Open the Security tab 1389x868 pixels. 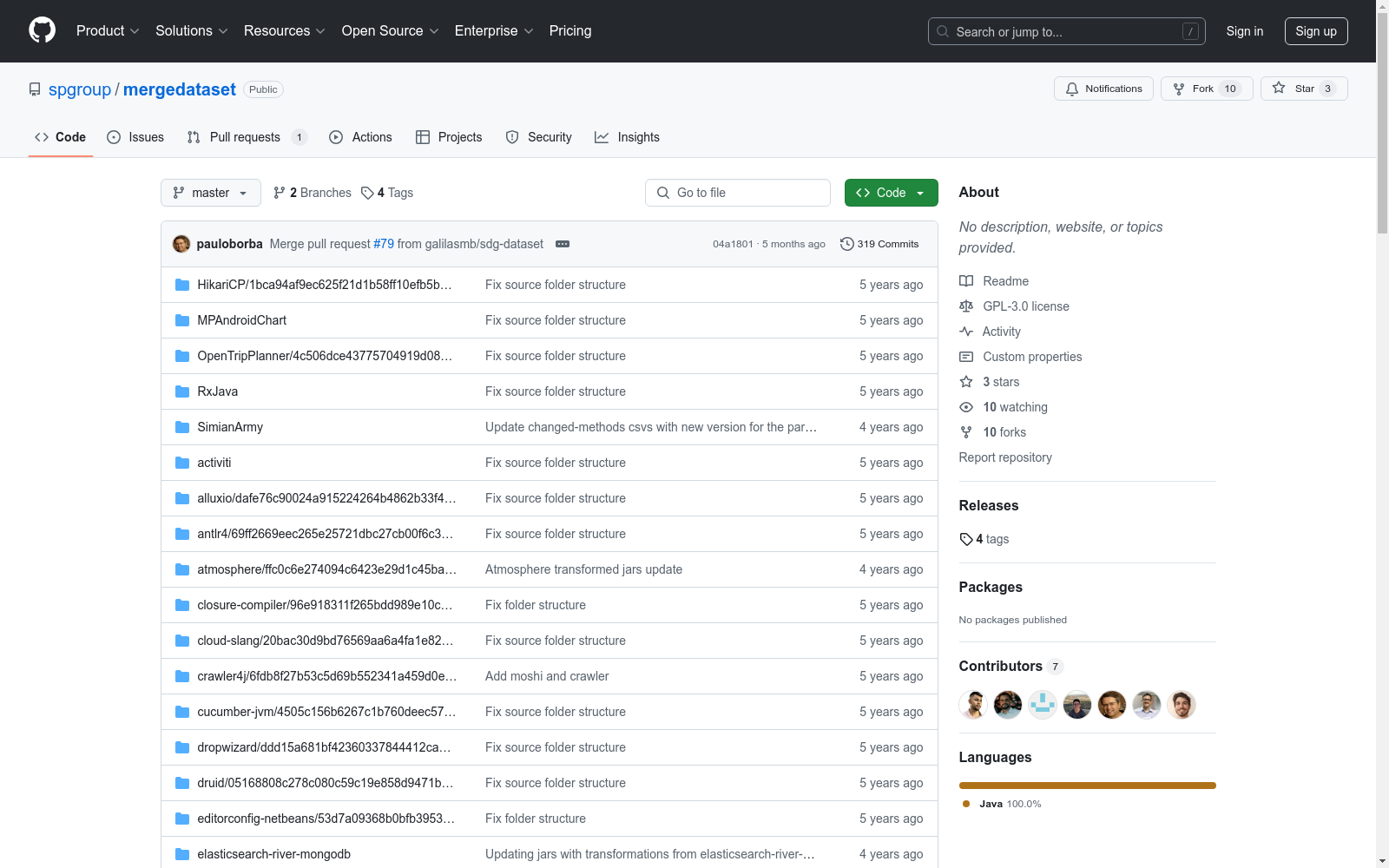pos(539,137)
